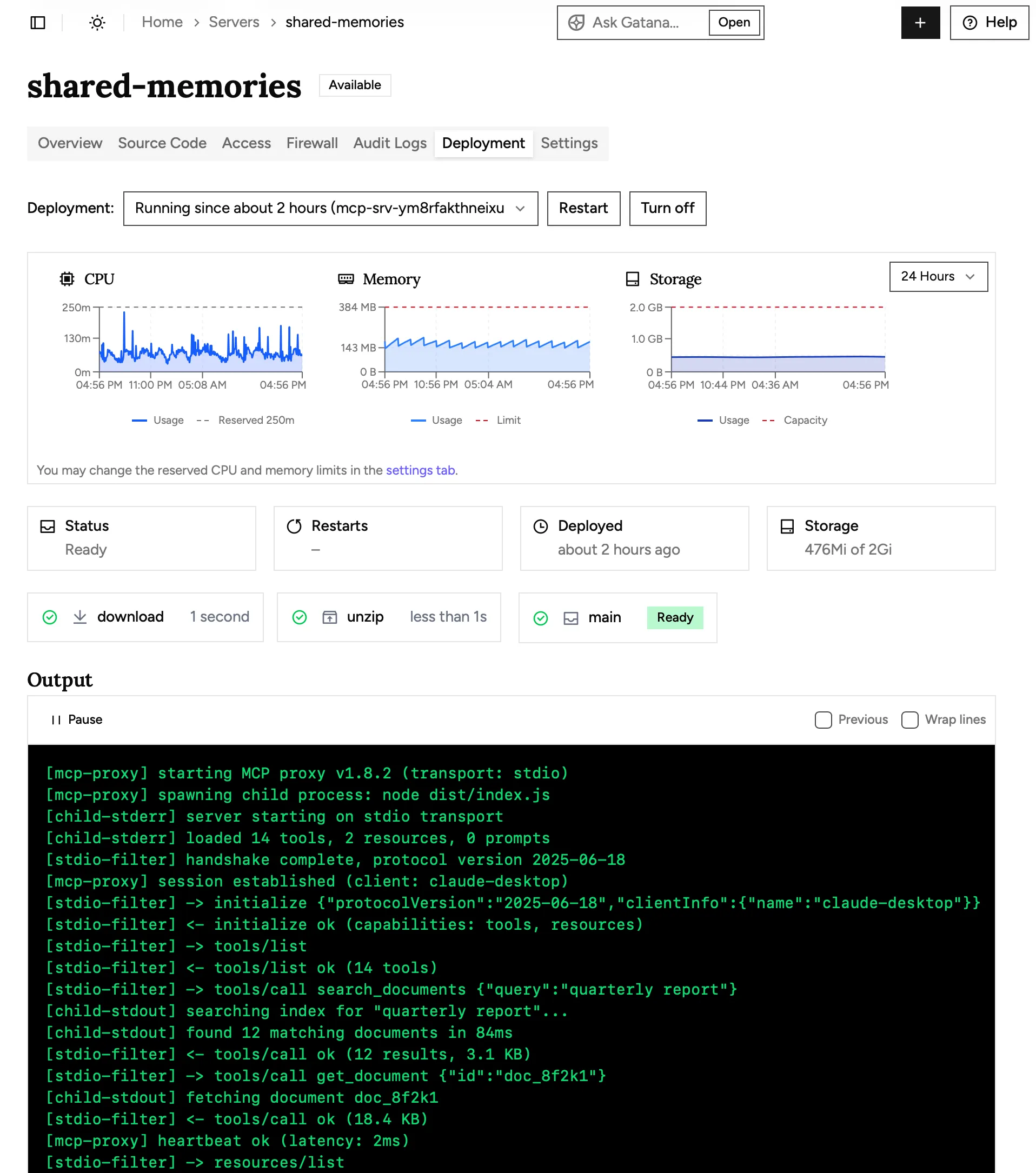Viewport: 1036px width, 1173px height.
Task: Open the Deployment selector dropdown
Action: point(330,208)
